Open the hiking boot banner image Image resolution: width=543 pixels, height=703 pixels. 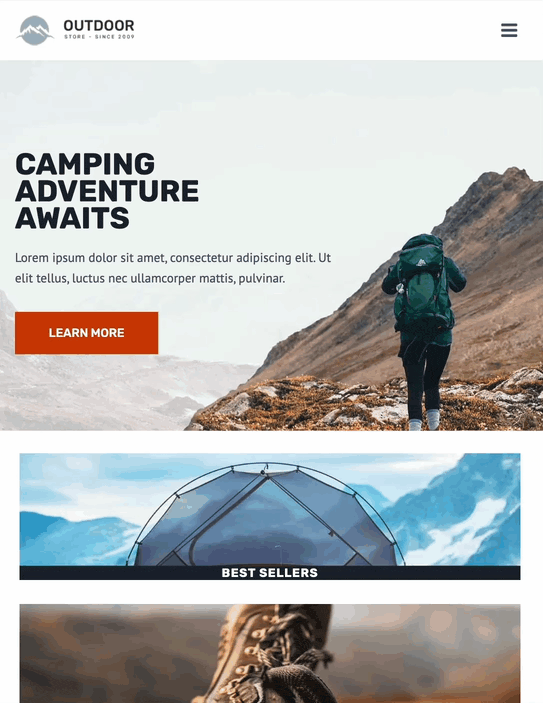(270, 654)
